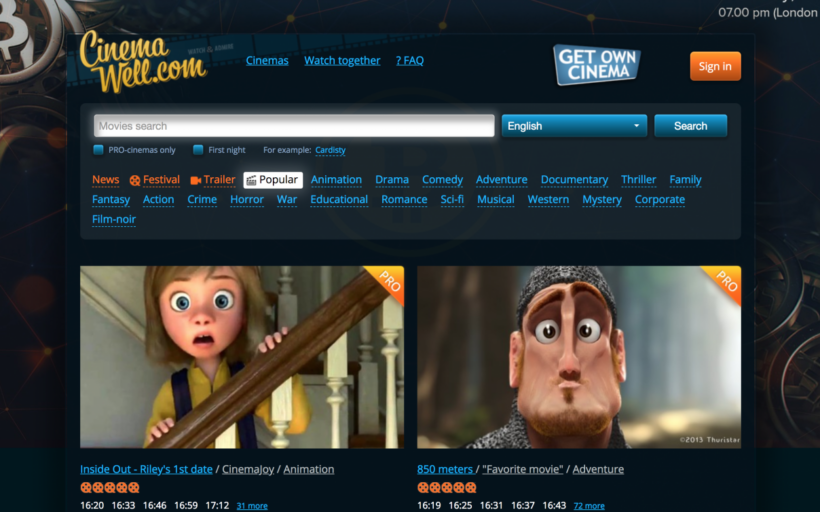Open the Watch together link
Viewport: 820px width, 512px height.
342,61
